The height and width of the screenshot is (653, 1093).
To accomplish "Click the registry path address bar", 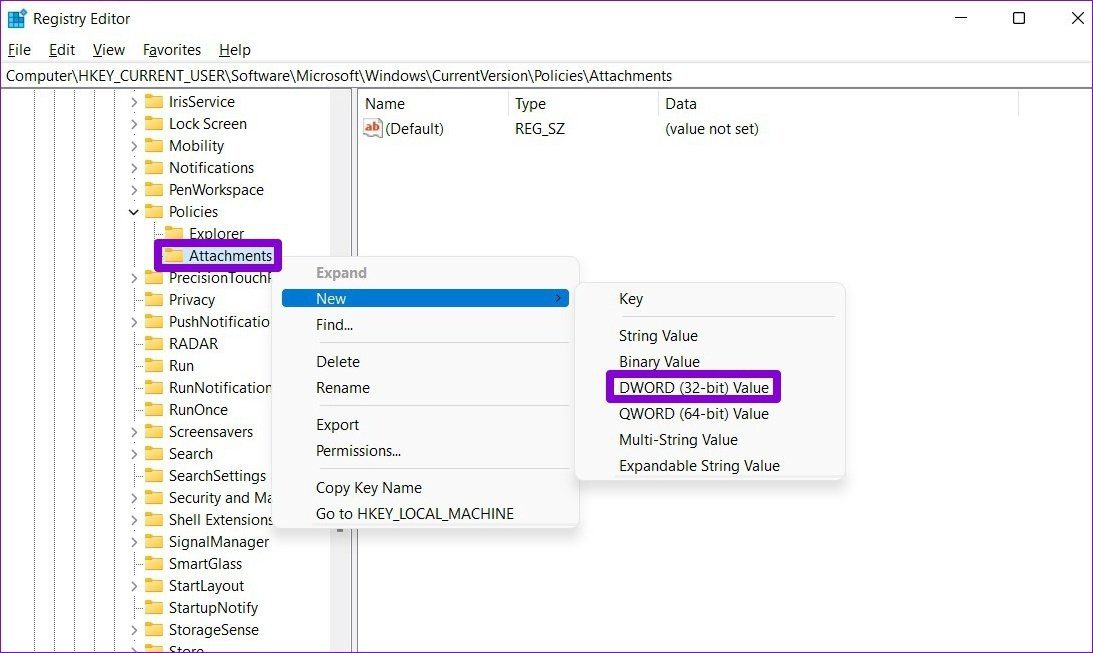I will pyautogui.click(x=546, y=75).
